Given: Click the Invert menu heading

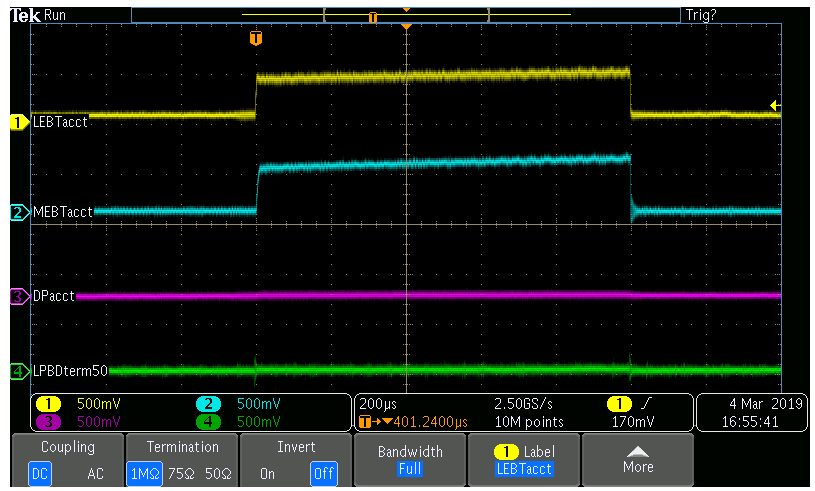Looking at the screenshot, I should (296, 447).
